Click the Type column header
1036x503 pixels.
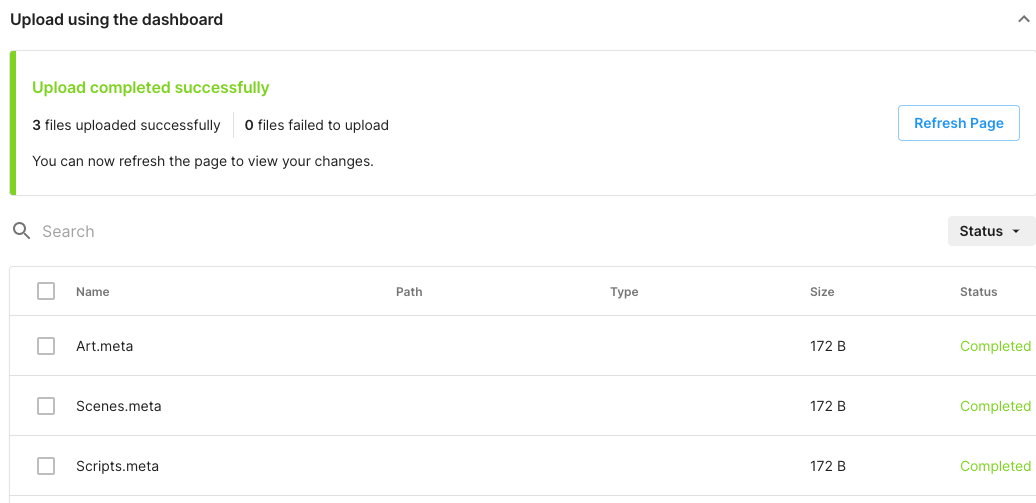pyautogui.click(x=624, y=292)
